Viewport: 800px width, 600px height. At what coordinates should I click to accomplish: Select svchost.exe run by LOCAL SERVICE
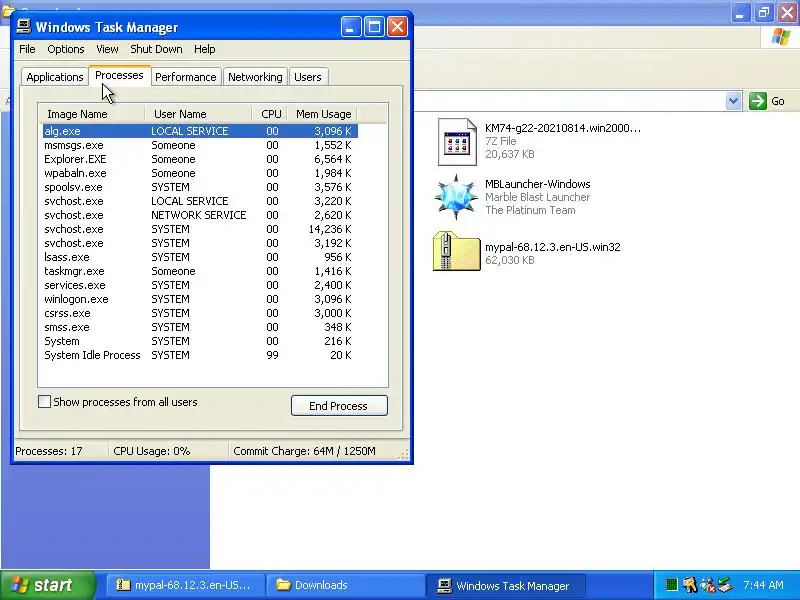click(200, 201)
